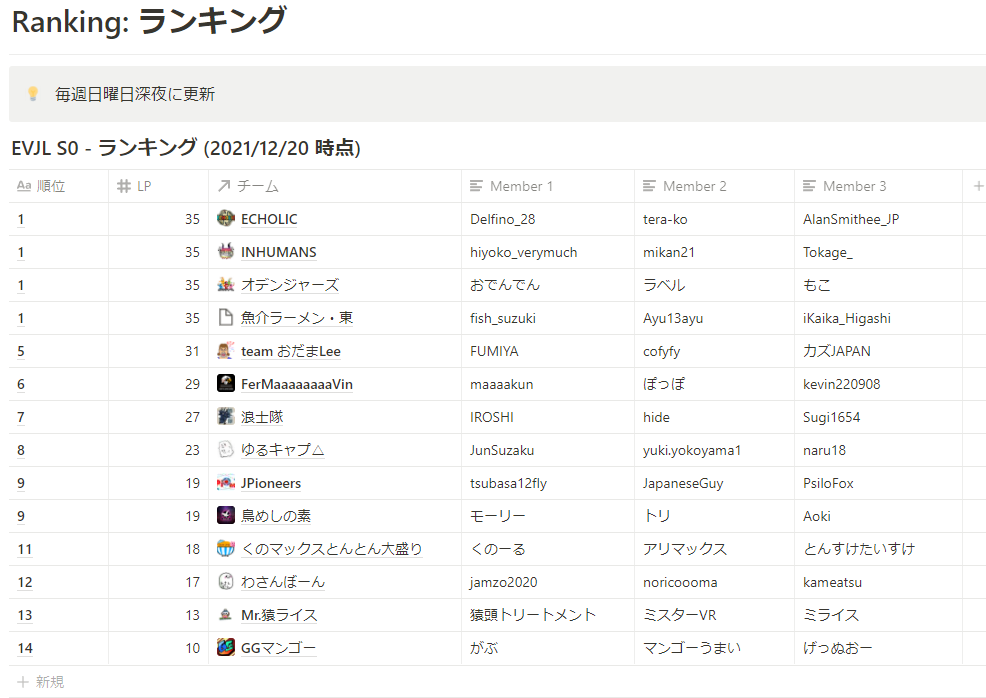This screenshot has width=986, height=698.
Task: Open 順位 column header menu
Action: click(58, 186)
